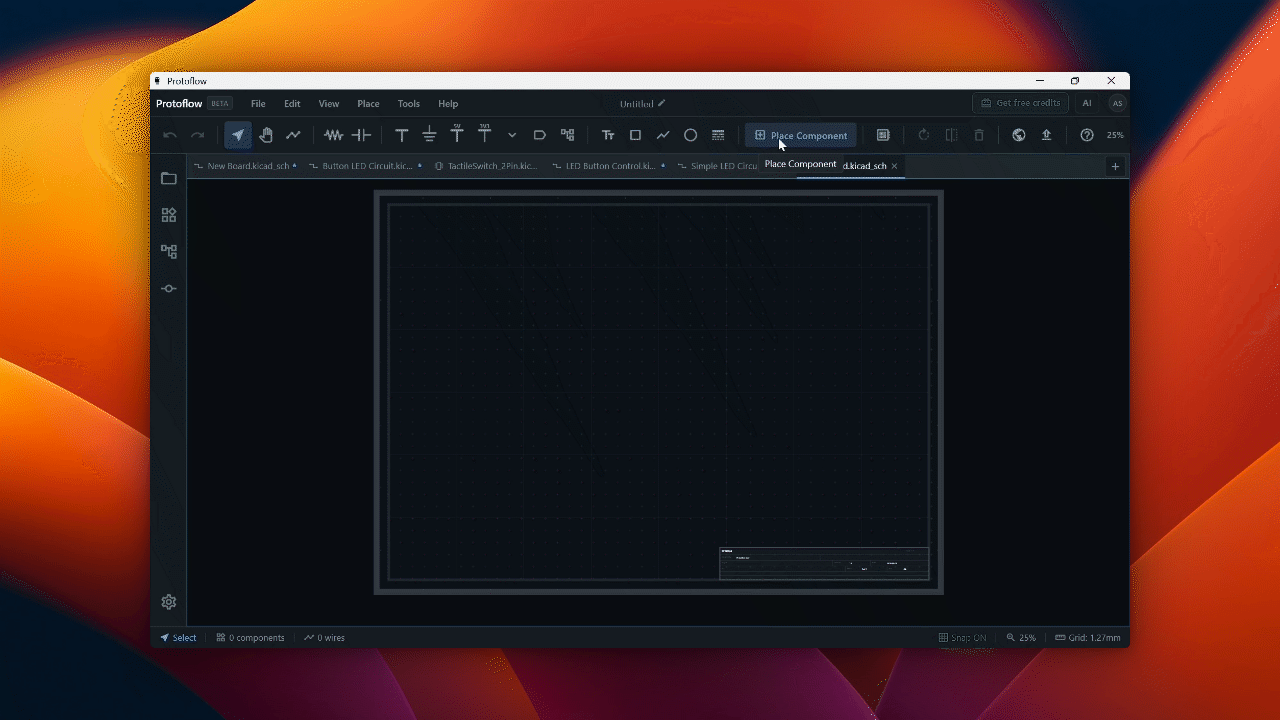Close the active kicad_sch tab
This screenshot has width=1280, height=720.
point(894,166)
